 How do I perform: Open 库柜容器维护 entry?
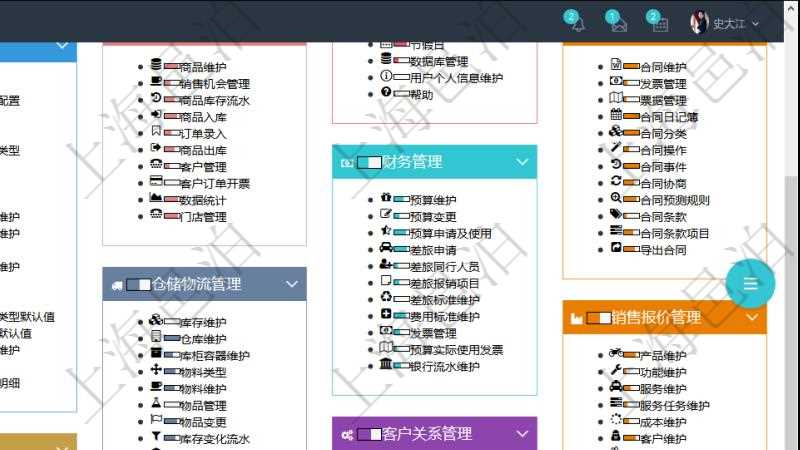(215, 356)
